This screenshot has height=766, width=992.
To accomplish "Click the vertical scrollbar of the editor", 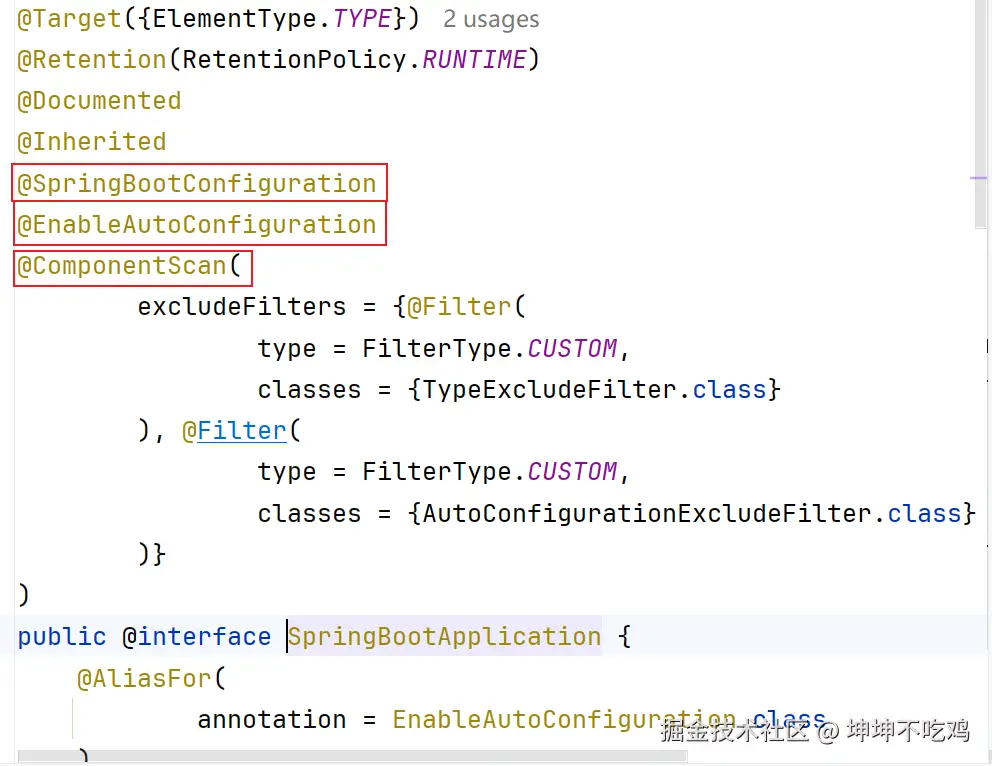I will point(983,114).
